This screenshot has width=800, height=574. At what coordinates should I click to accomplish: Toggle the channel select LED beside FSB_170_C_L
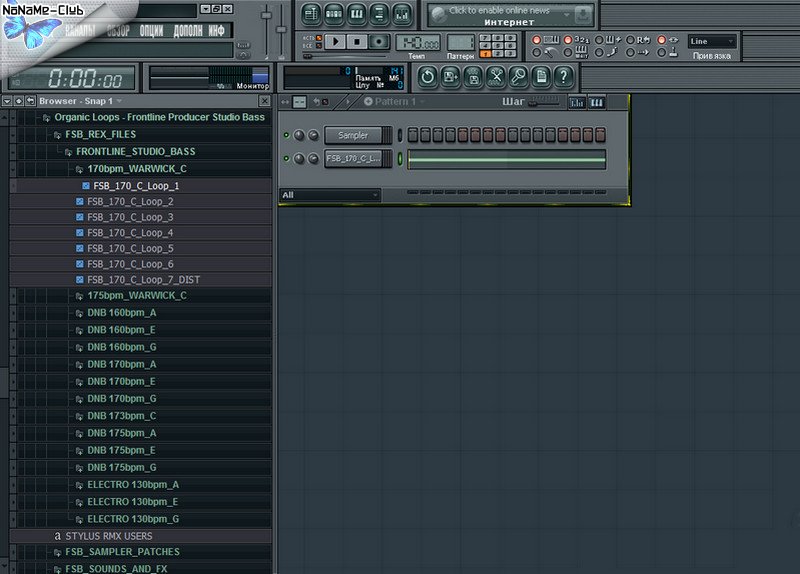(x=400, y=159)
